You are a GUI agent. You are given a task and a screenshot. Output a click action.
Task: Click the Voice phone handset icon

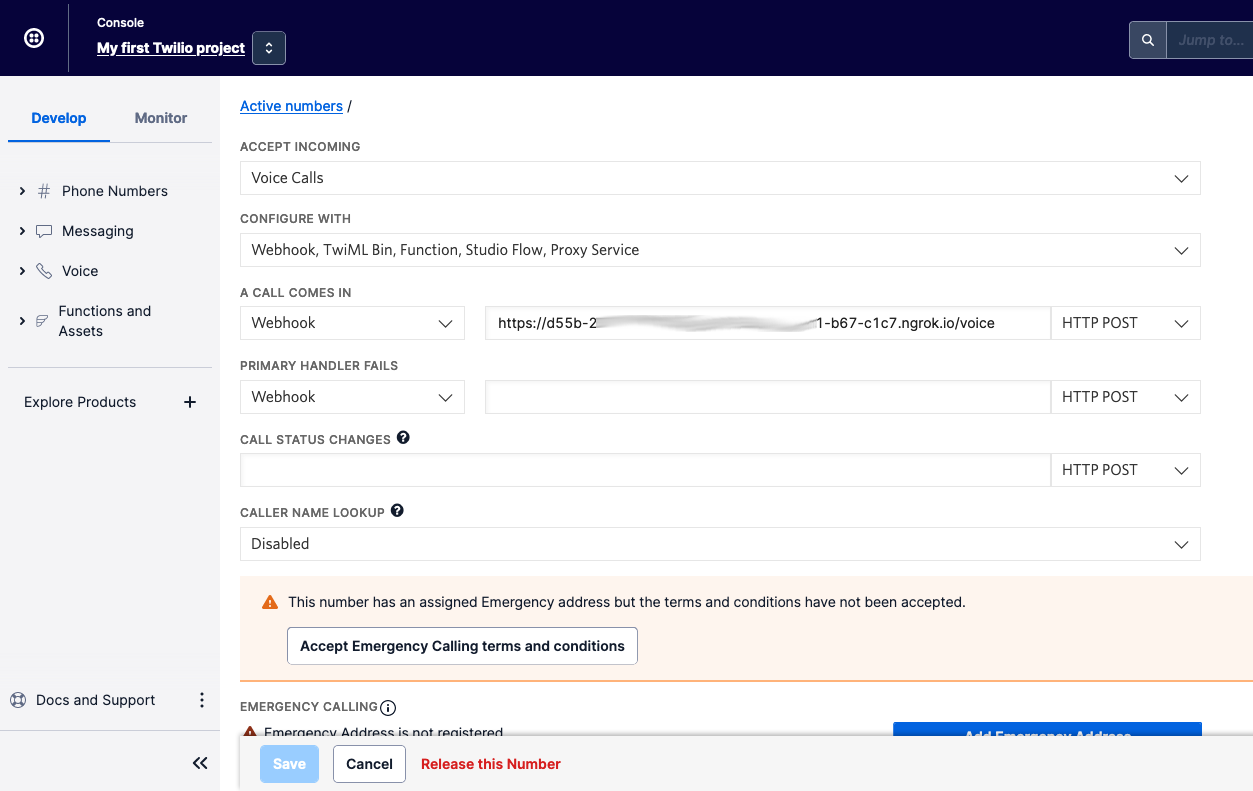44,271
